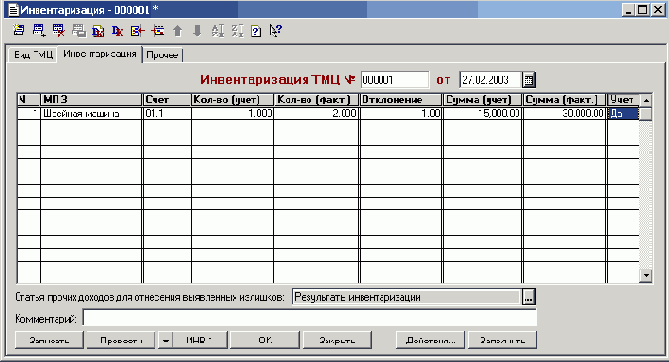This screenshot has height=362, width=669.
Task: Open selection list for Результаты инвентаризации field
Action: [529, 297]
